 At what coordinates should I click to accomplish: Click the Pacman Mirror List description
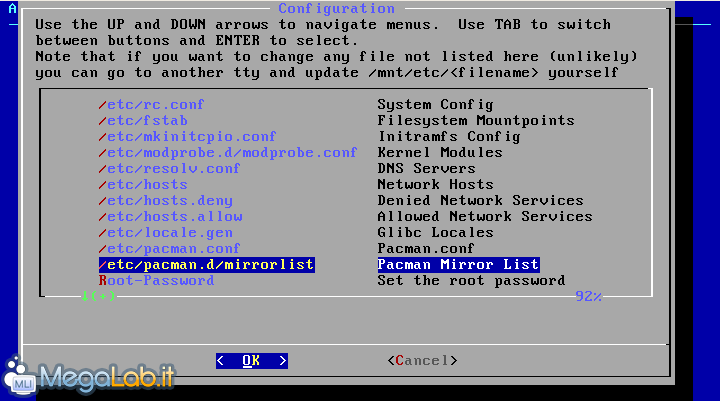pyautogui.click(x=458, y=265)
